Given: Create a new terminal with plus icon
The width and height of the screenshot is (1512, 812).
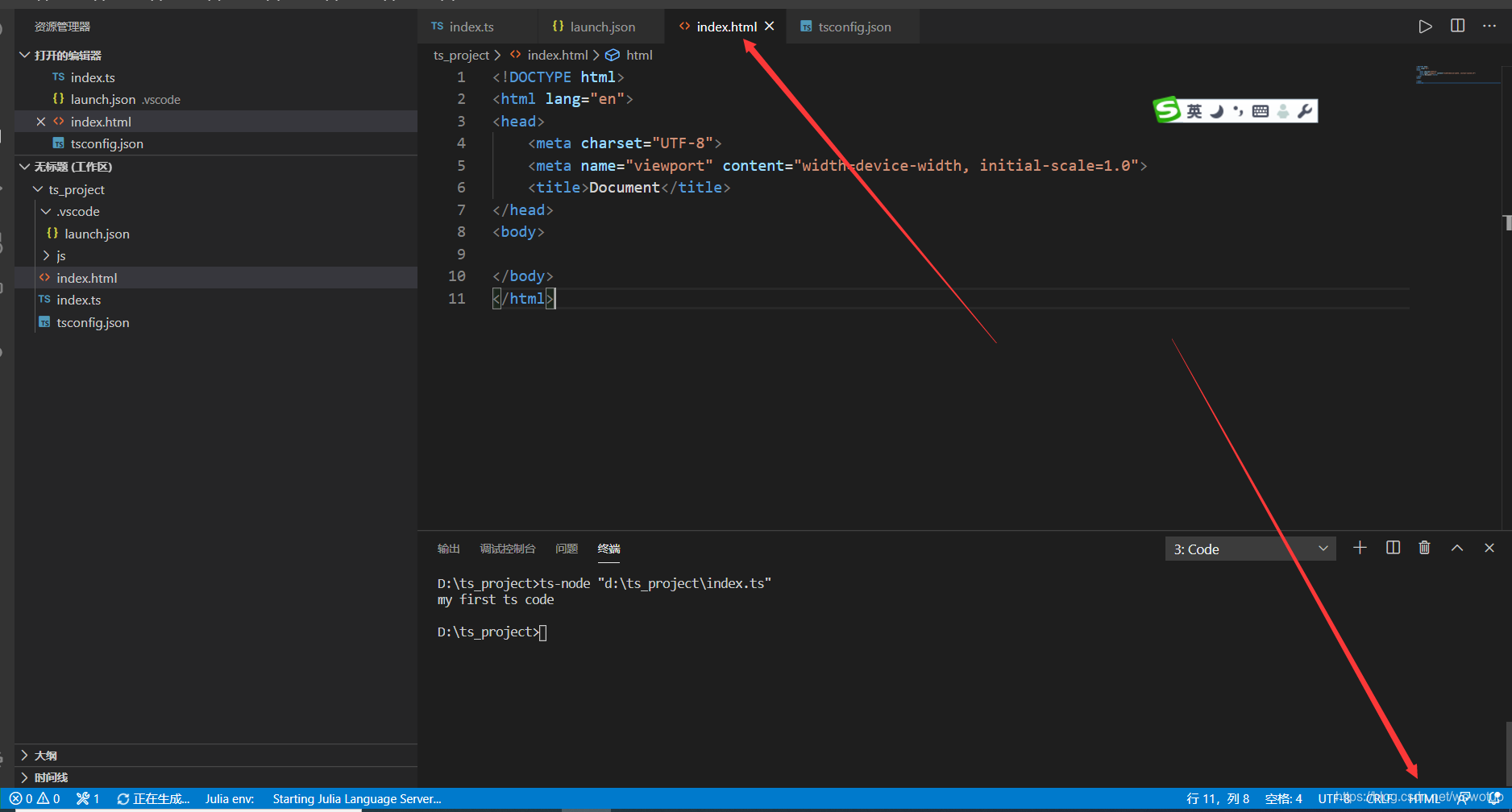Looking at the screenshot, I should 1360,548.
